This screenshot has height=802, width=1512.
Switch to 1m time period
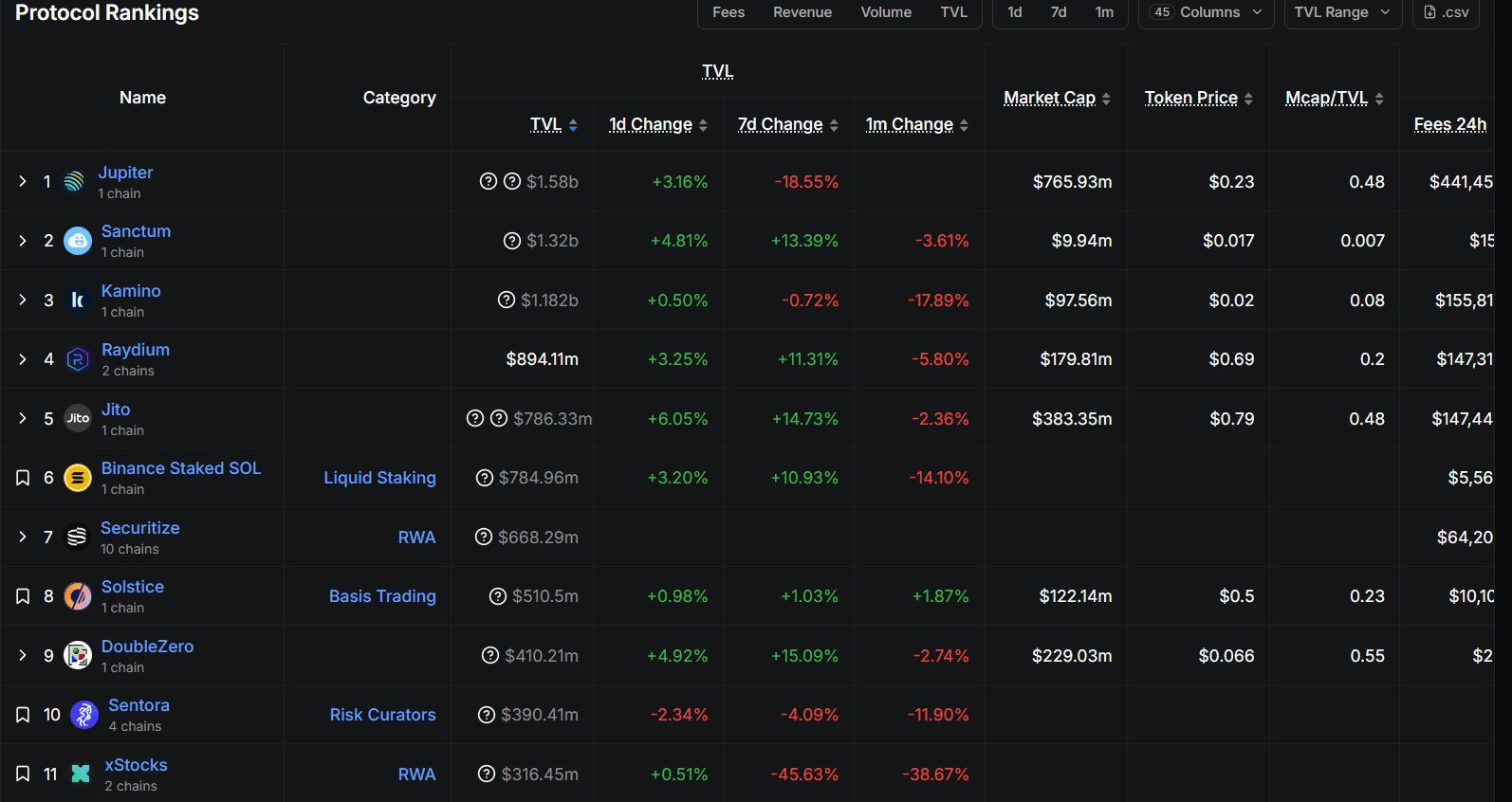1104,12
